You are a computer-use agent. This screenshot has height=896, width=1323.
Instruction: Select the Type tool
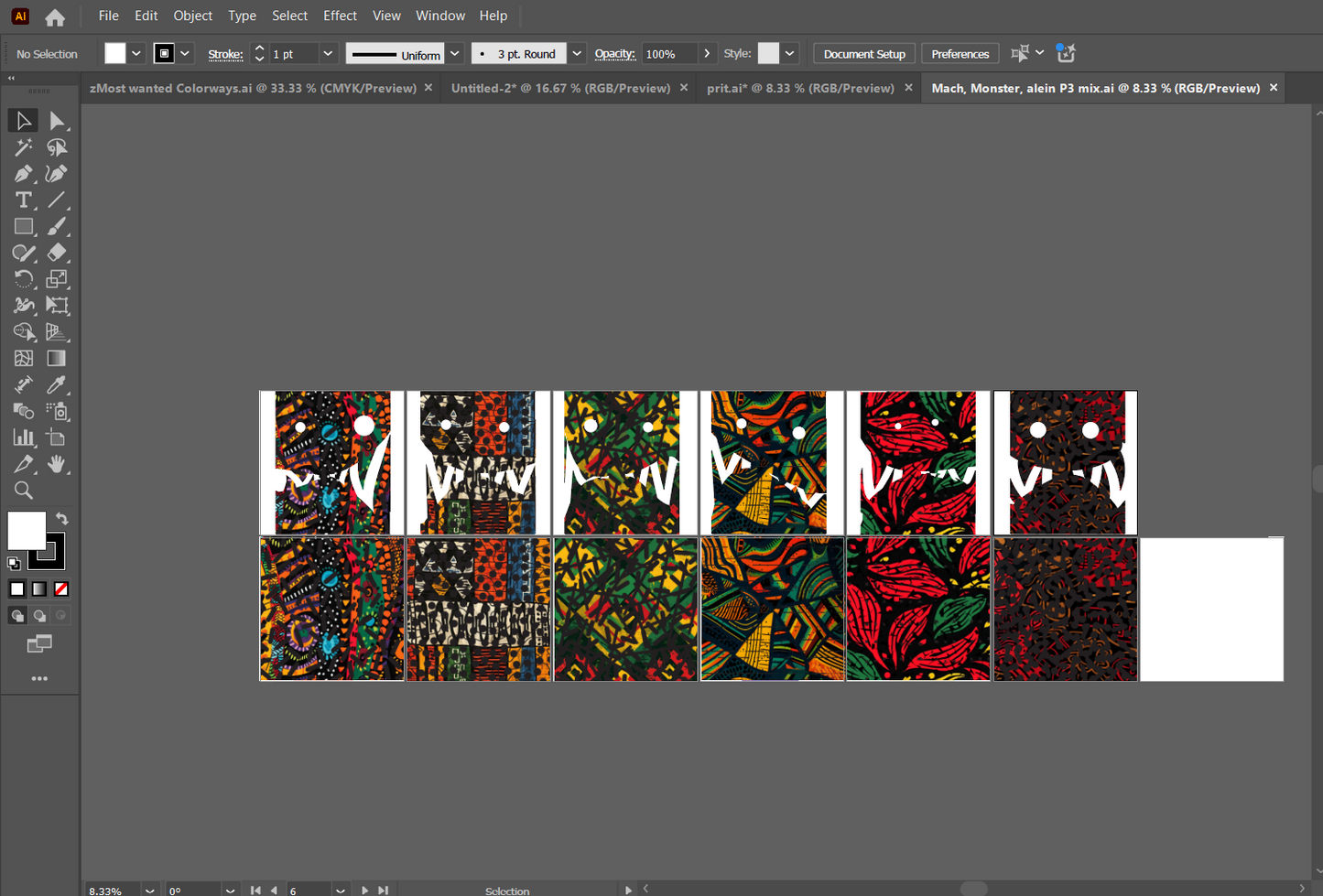click(x=24, y=200)
